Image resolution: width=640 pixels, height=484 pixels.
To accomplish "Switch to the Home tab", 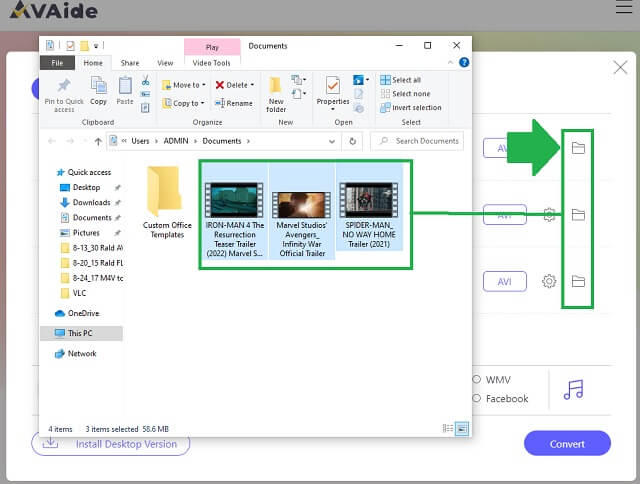I will pos(93,63).
